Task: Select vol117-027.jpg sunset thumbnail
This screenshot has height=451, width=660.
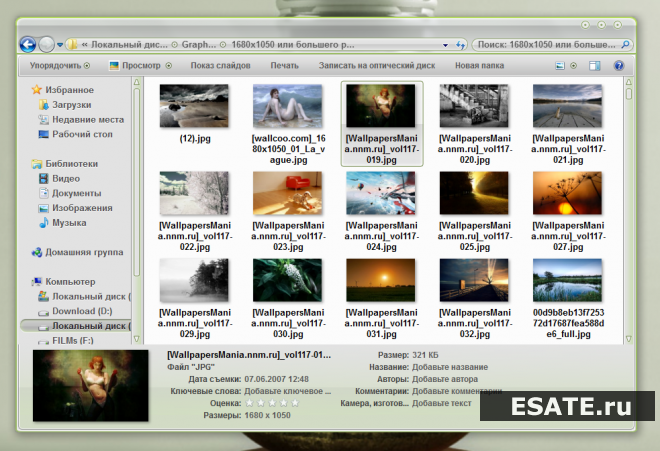Action: 567,193
